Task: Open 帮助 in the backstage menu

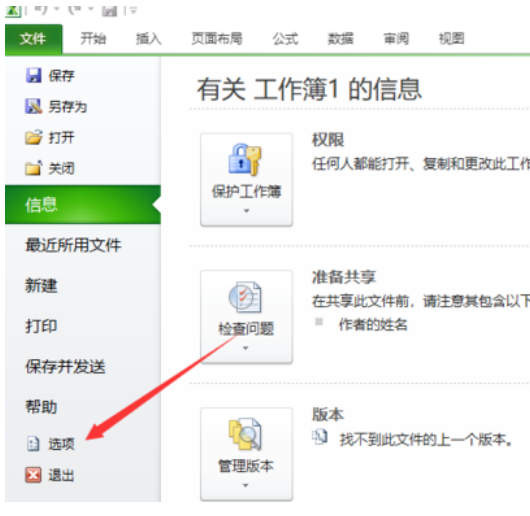Action: coord(41,407)
